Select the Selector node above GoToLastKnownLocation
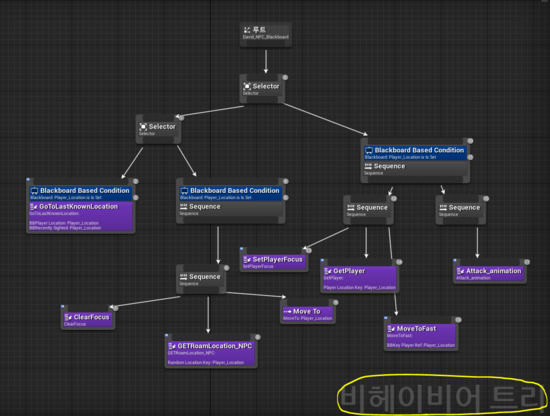Viewport: 550px width, 416px height. pos(158,129)
